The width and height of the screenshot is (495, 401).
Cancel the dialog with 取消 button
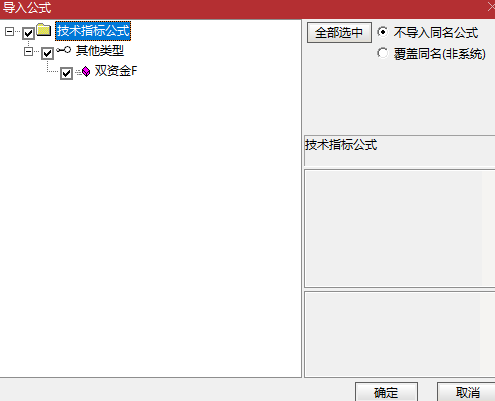click(467, 392)
